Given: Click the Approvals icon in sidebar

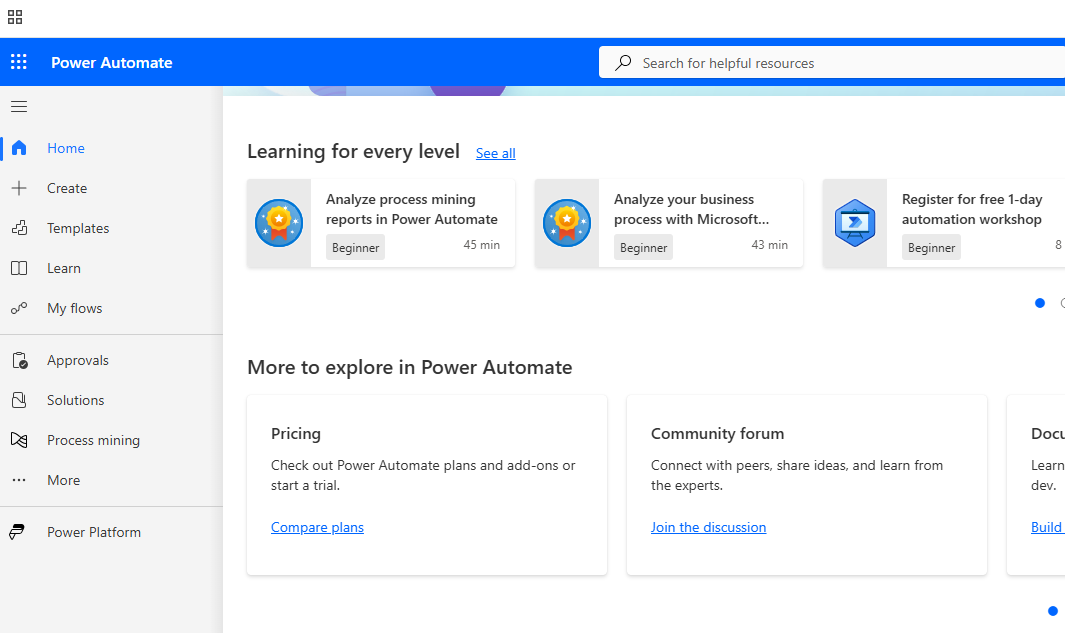Looking at the screenshot, I should point(19,360).
